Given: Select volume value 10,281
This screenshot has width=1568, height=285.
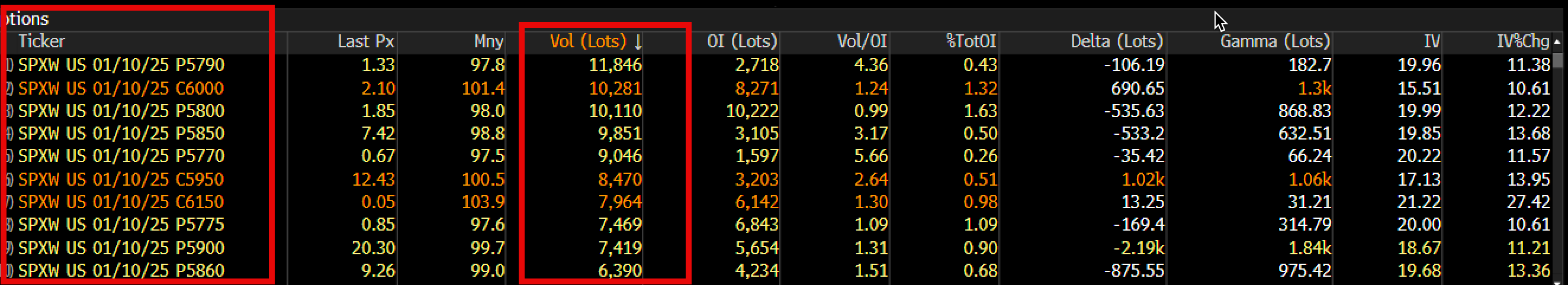Looking at the screenshot, I should [615, 88].
